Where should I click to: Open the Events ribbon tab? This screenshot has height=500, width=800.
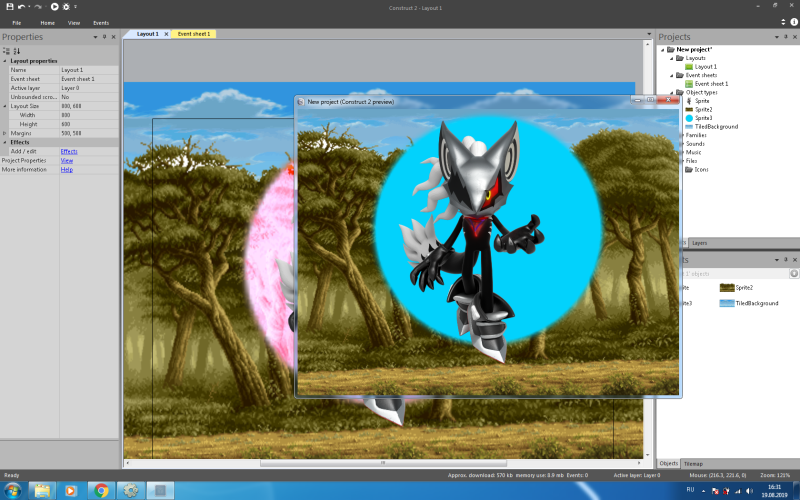(101, 23)
